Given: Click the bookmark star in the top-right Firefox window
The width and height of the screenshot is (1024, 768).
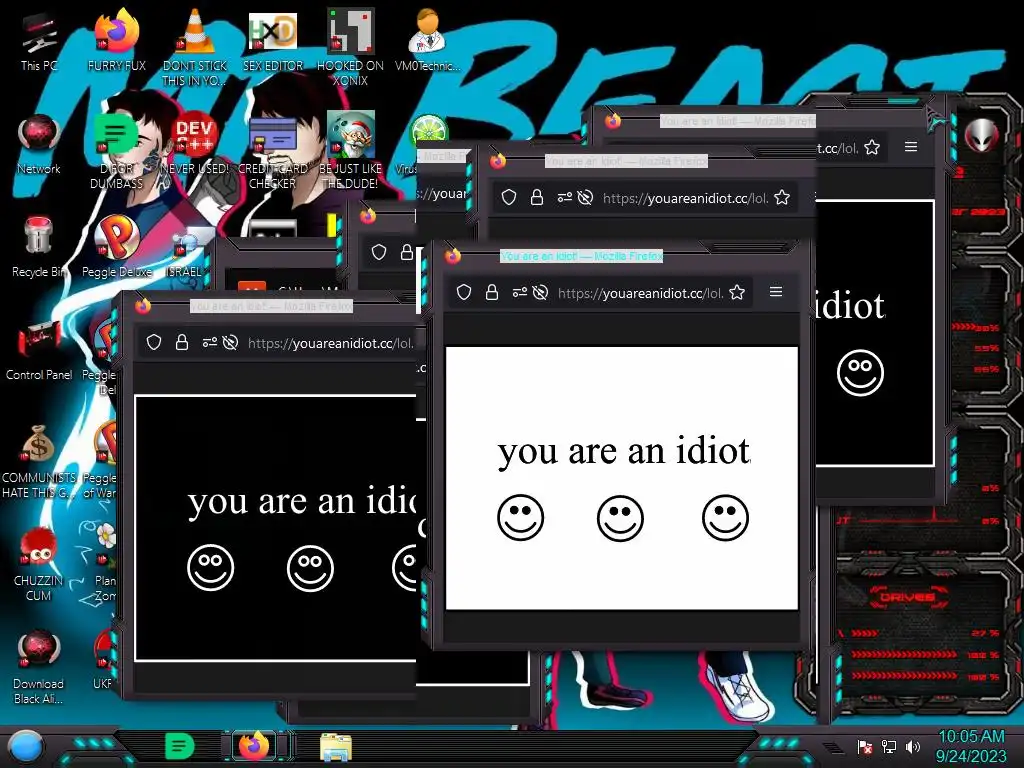Looking at the screenshot, I should pyautogui.click(x=872, y=148).
